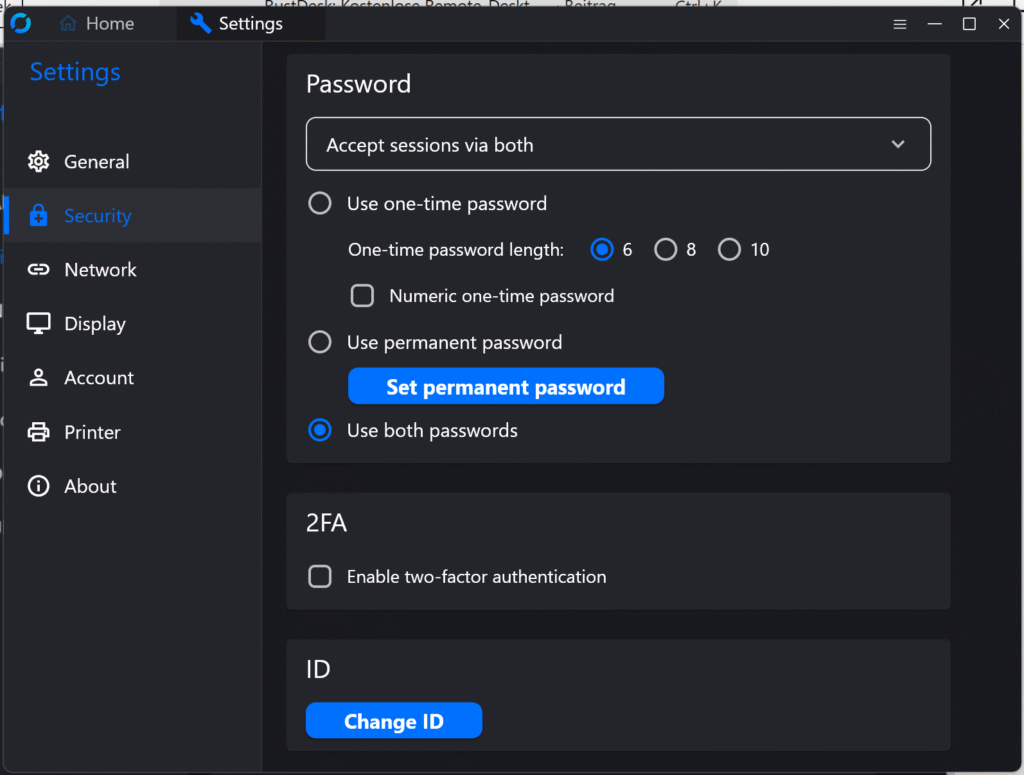Click the General gear icon in sidebar
This screenshot has height=775, width=1024.
(39, 162)
